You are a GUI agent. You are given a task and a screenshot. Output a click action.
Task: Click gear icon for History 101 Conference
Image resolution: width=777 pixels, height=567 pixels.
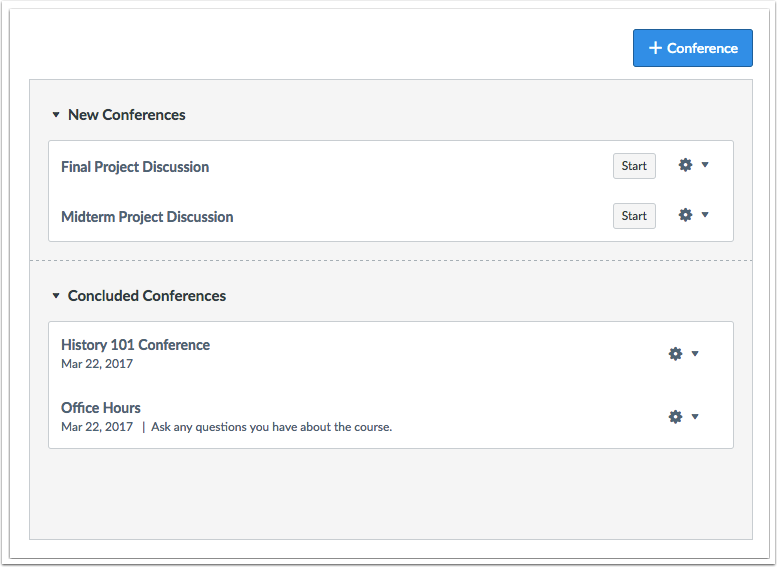coord(675,354)
